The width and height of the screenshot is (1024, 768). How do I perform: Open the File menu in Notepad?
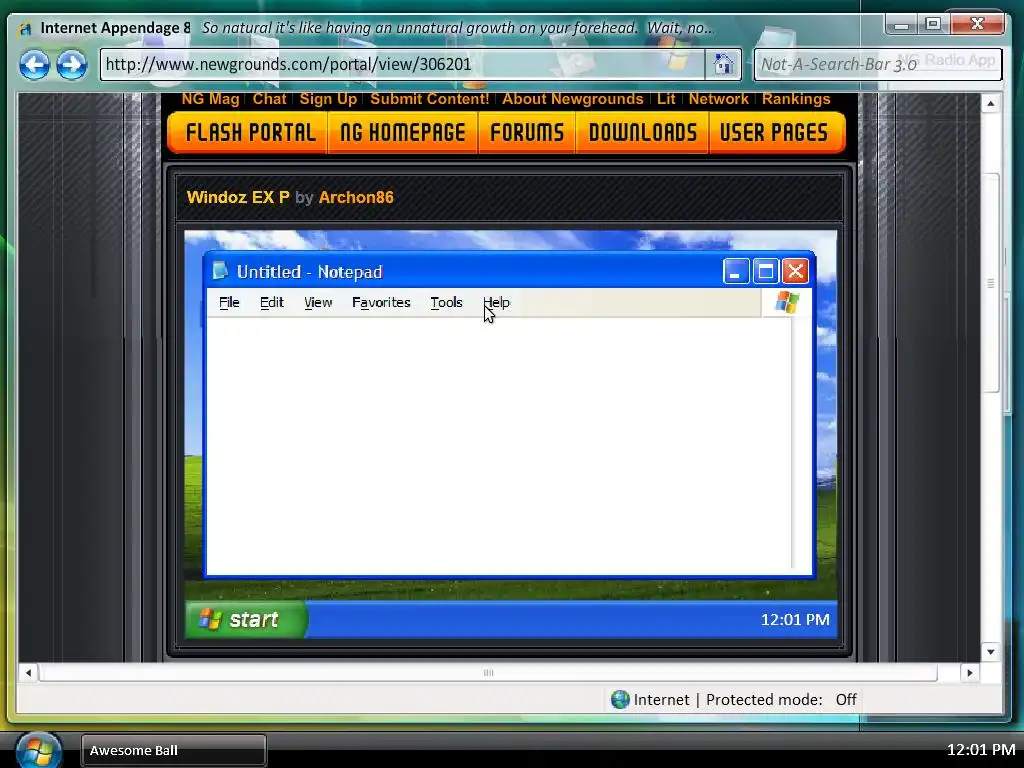click(x=229, y=302)
